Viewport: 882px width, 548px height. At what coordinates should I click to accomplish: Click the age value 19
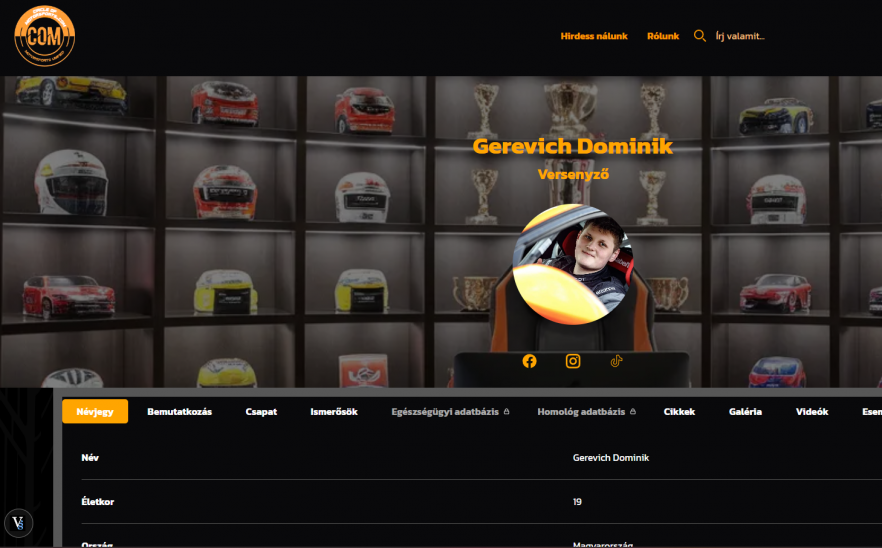point(577,501)
